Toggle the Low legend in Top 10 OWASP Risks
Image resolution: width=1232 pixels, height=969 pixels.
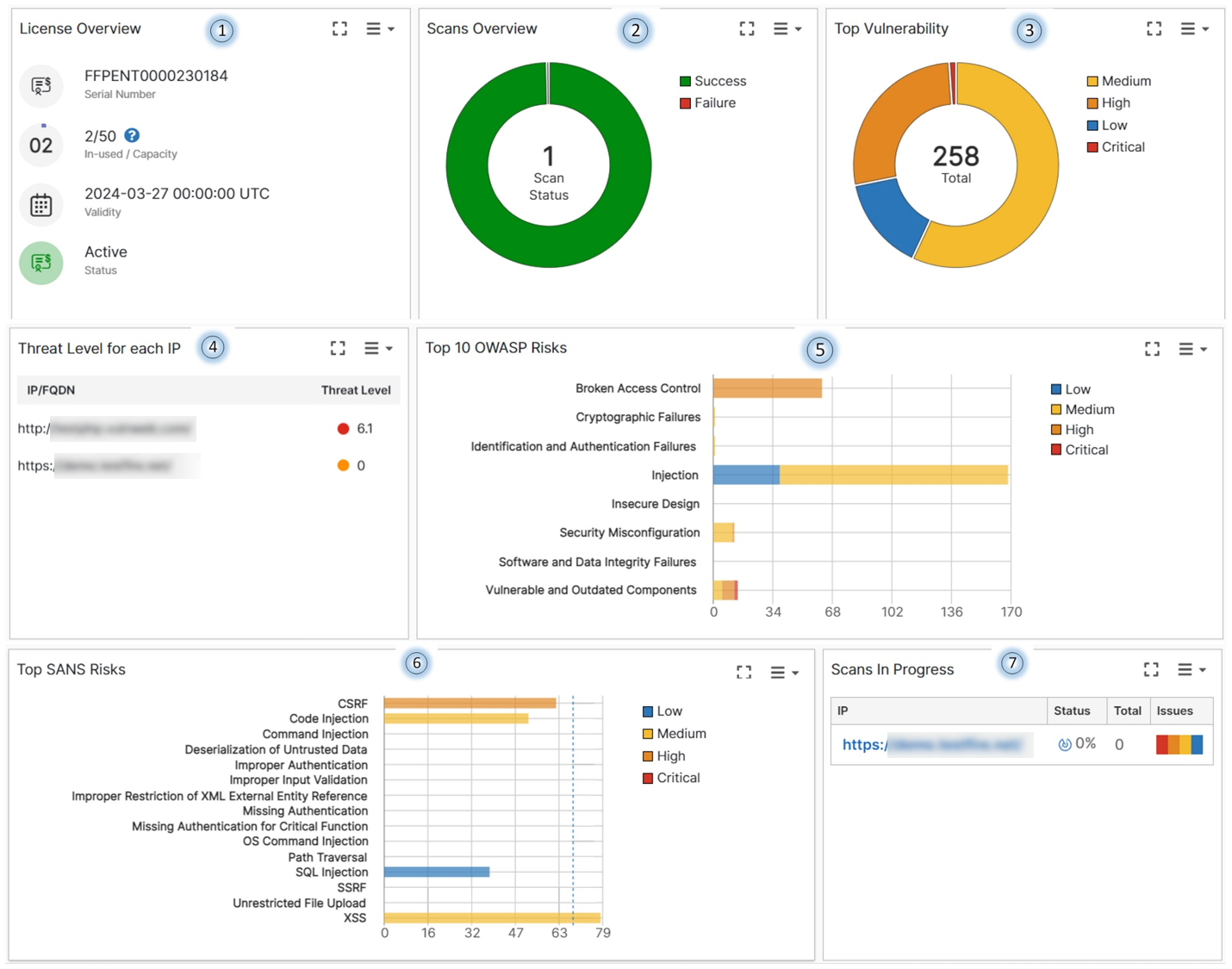[x=1073, y=388]
